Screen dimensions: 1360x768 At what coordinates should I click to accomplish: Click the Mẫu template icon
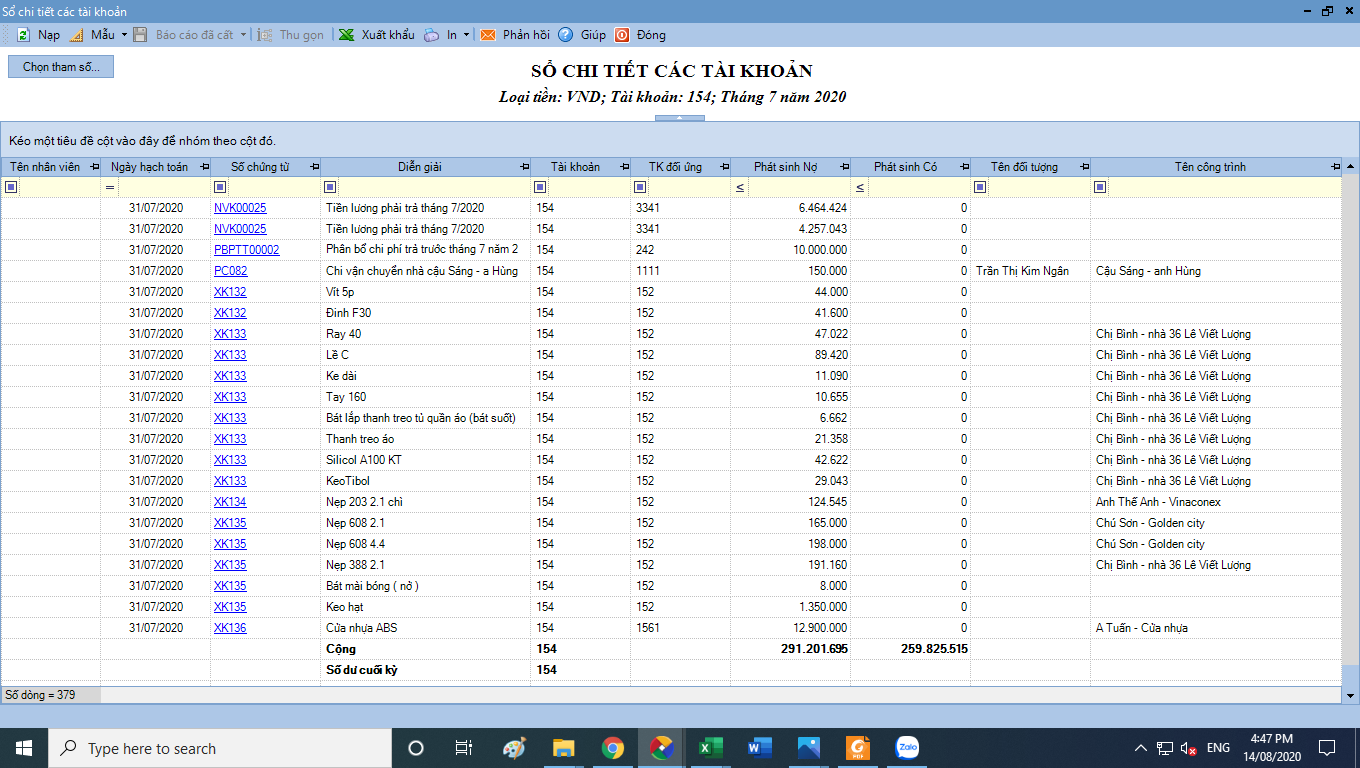pyautogui.click(x=76, y=35)
